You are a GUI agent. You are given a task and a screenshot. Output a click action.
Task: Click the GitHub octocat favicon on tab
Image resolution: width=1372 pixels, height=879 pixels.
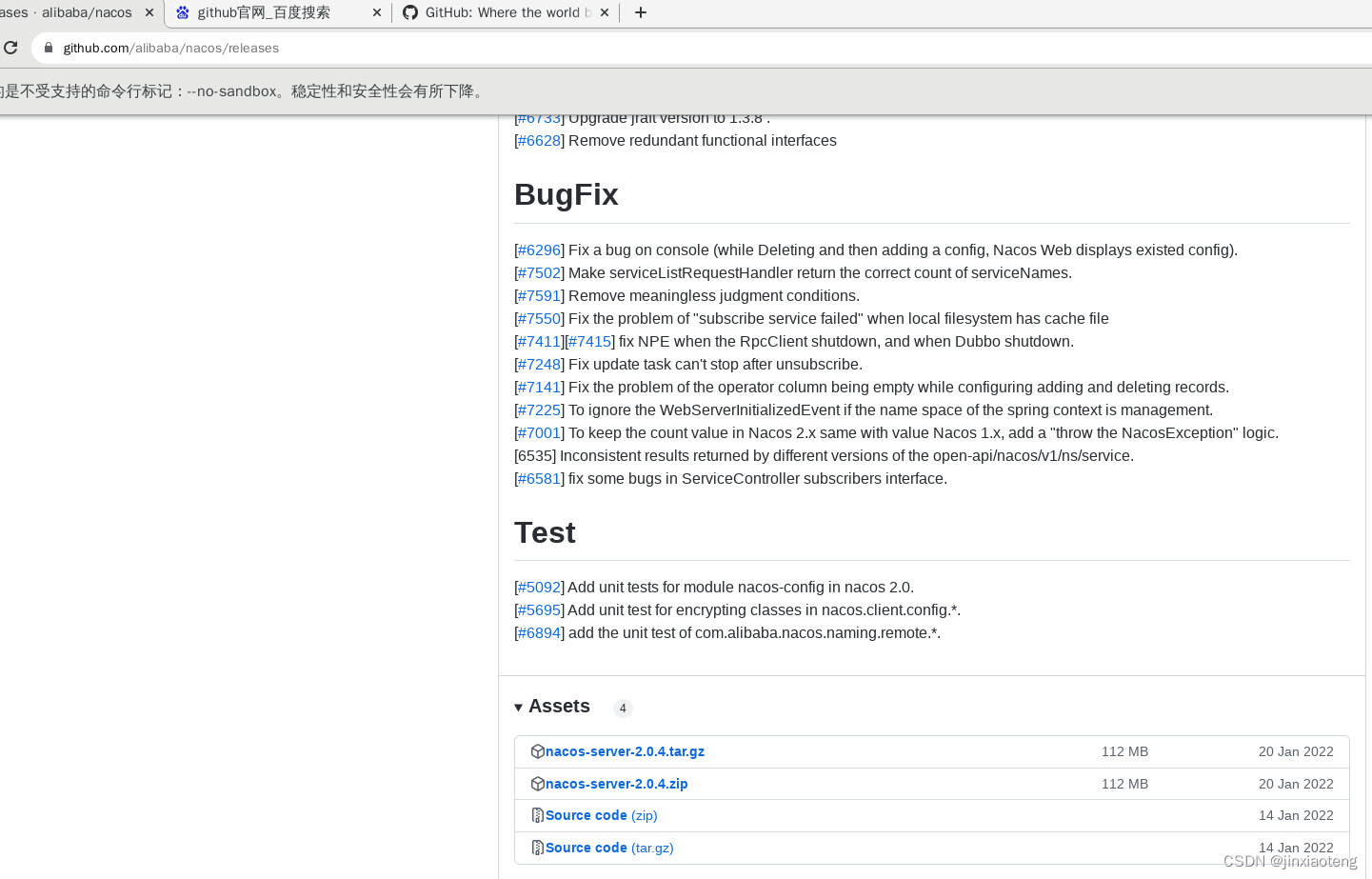coord(410,12)
